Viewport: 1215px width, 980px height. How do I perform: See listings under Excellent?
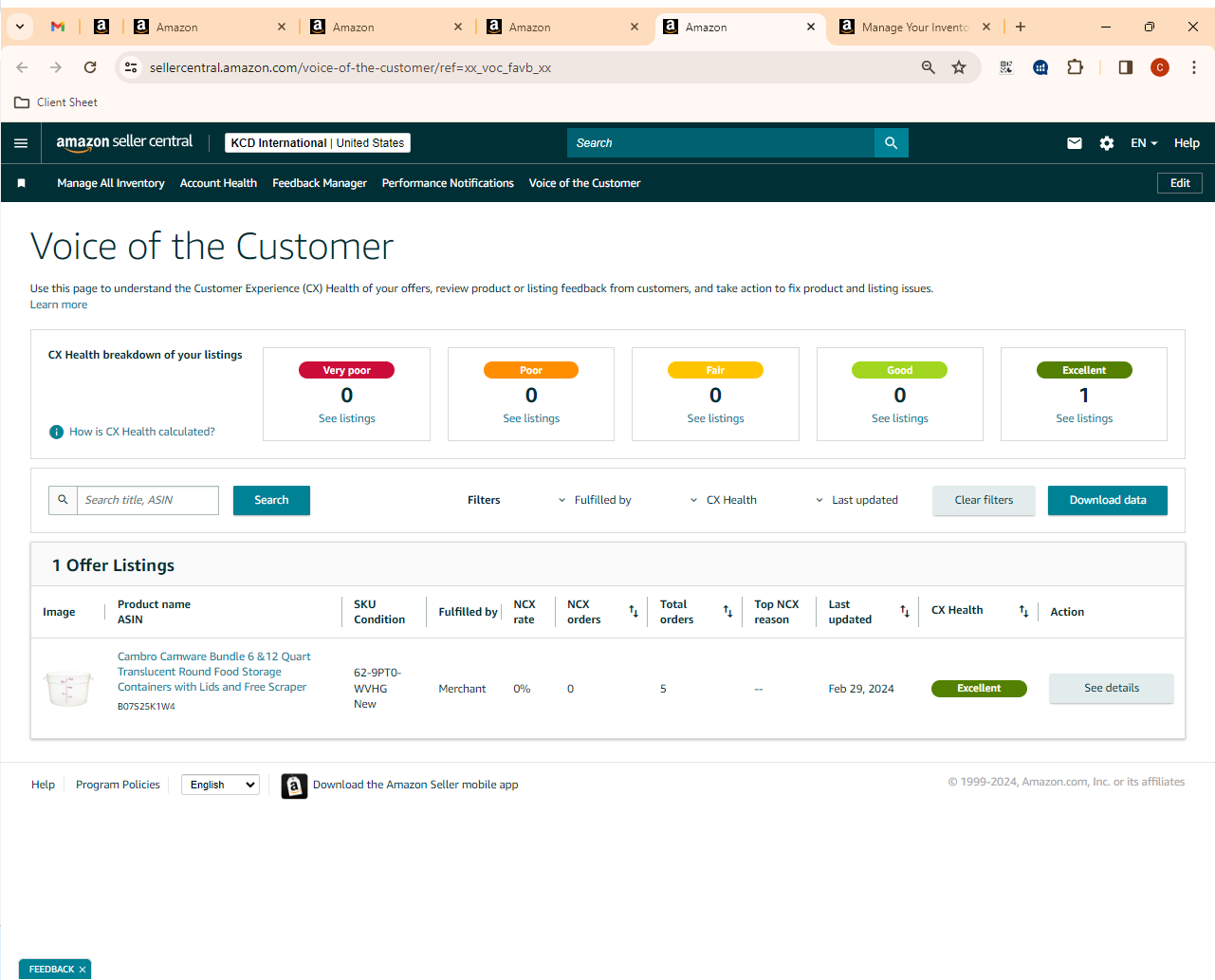1084,418
